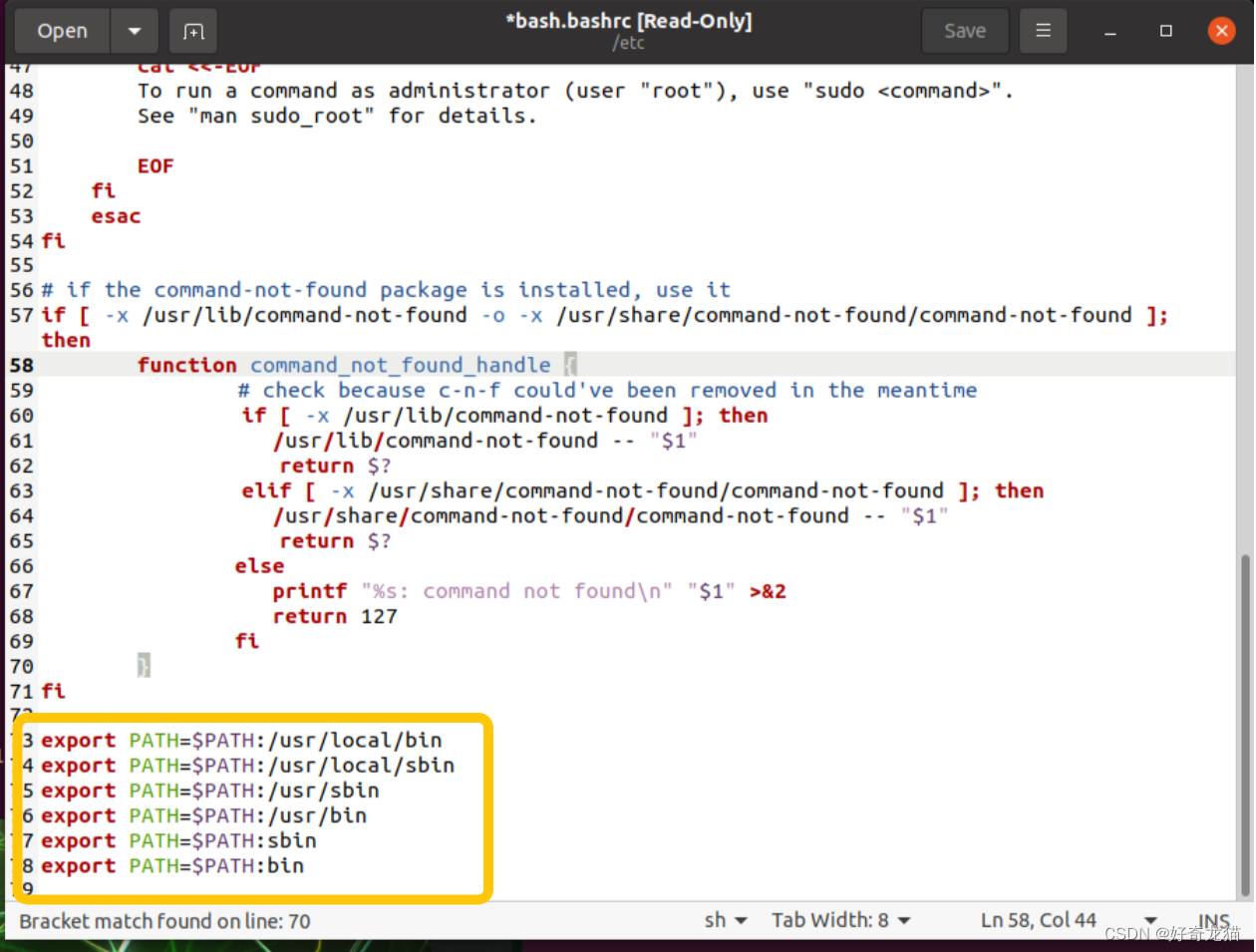Image resolution: width=1256 pixels, height=952 pixels.
Task: Click the highlighted closing brace on line 70
Action: tap(143, 665)
